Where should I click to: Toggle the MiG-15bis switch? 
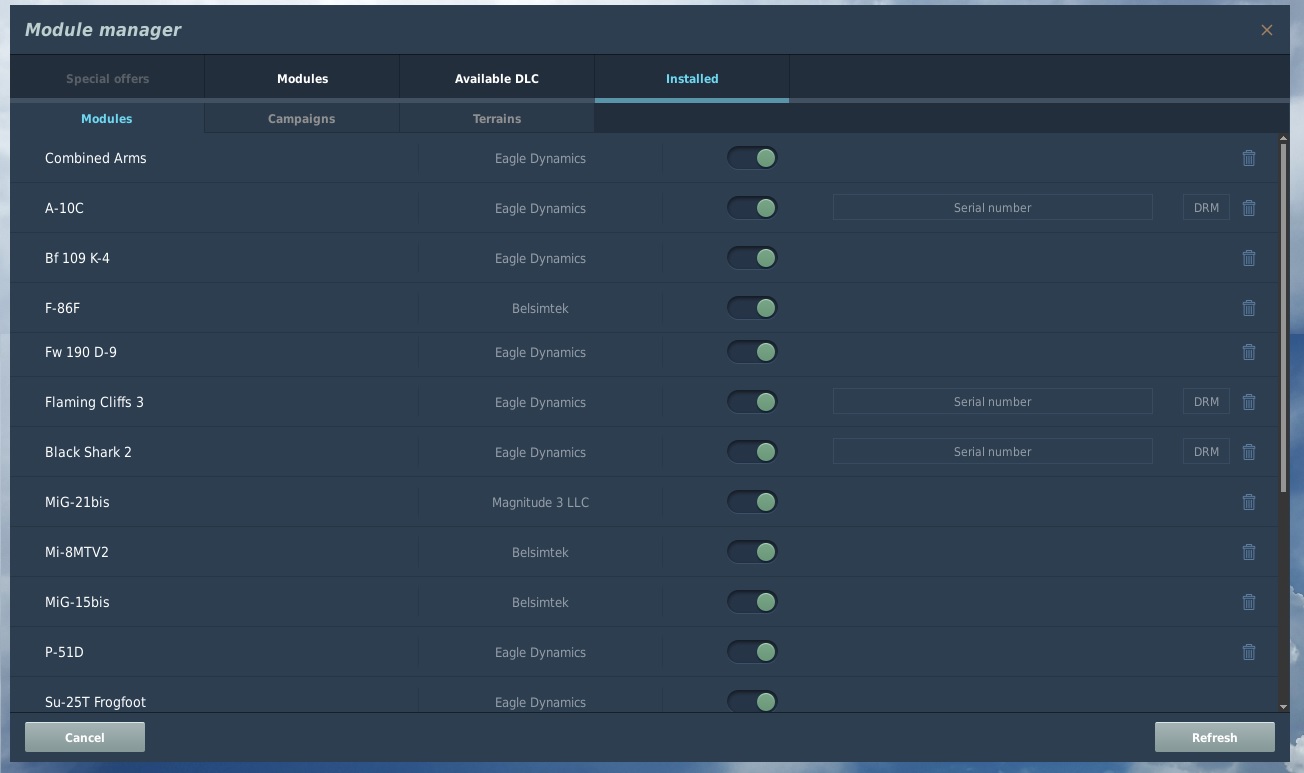(x=752, y=602)
